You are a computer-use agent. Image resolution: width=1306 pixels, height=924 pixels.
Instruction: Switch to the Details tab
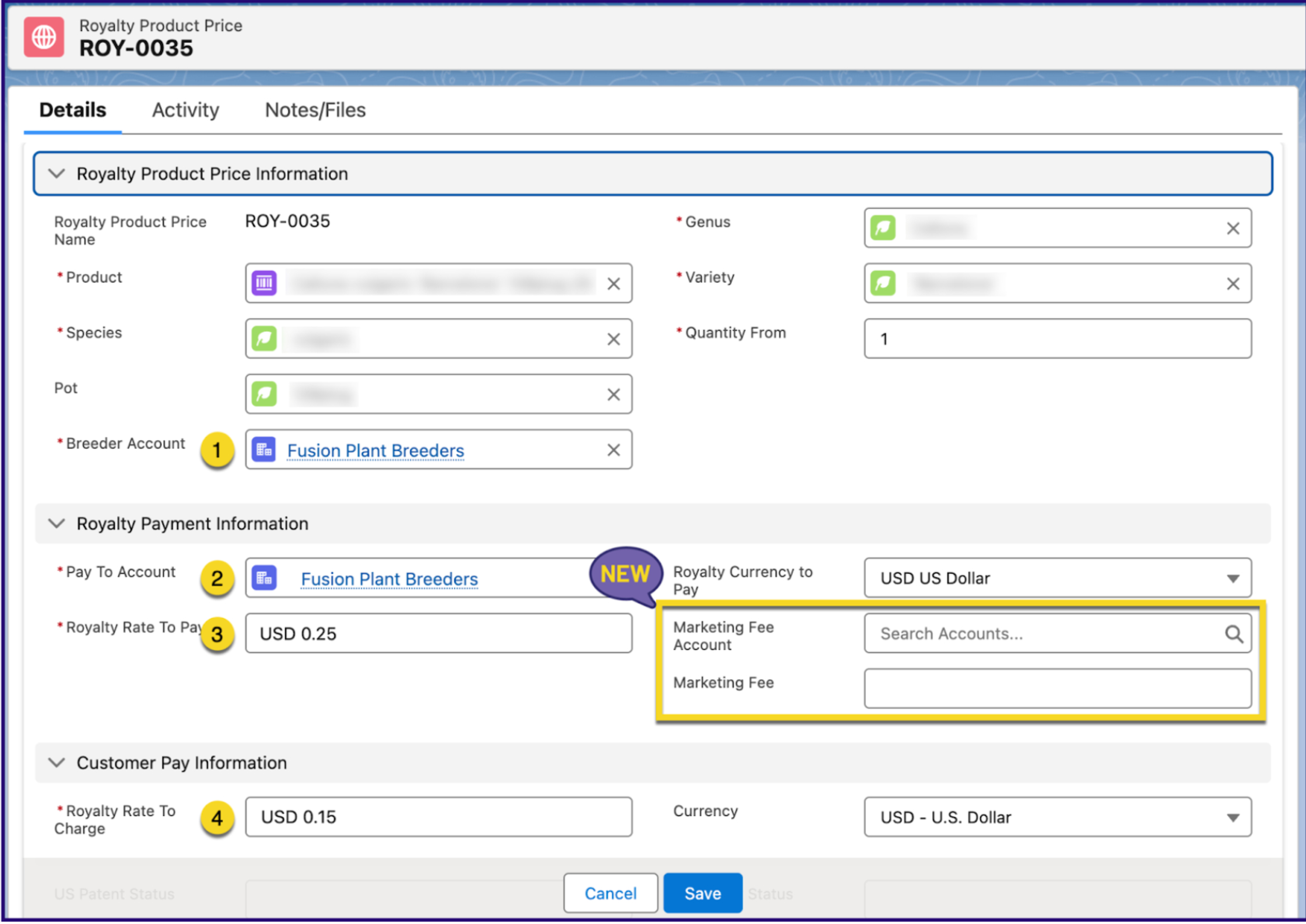click(x=73, y=110)
